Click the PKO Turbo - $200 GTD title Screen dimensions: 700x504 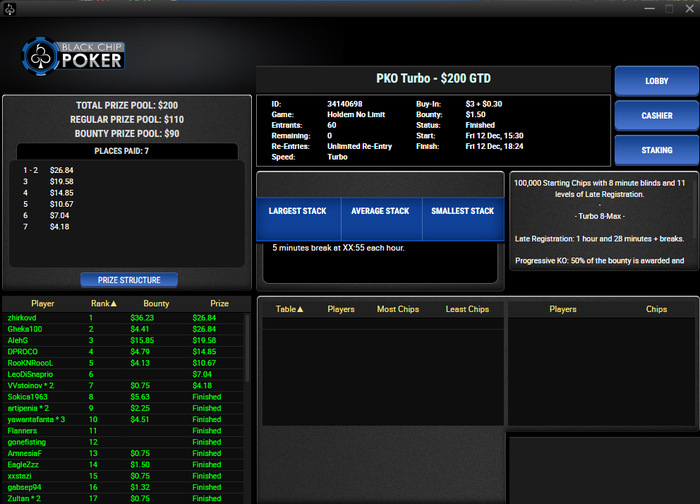tap(433, 79)
